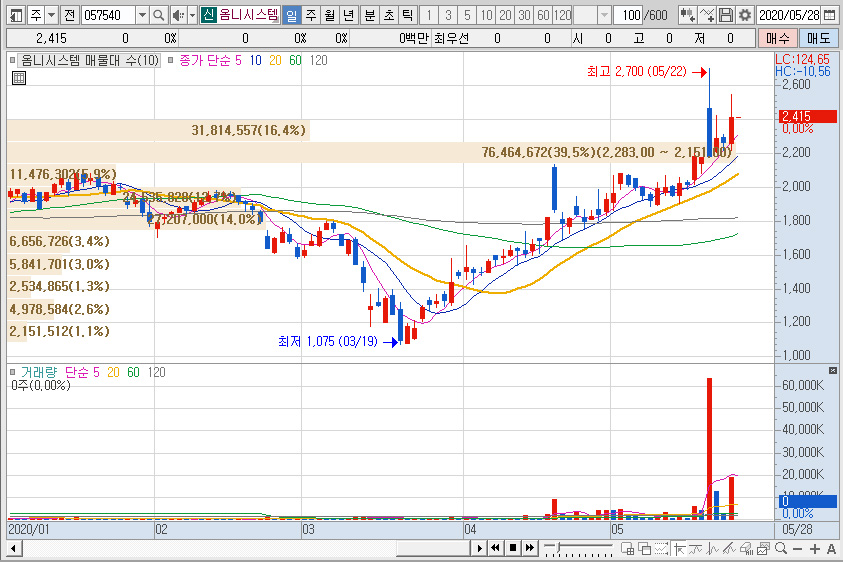
Task: Select the 3 period interval button
Action: click(x=448, y=15)
